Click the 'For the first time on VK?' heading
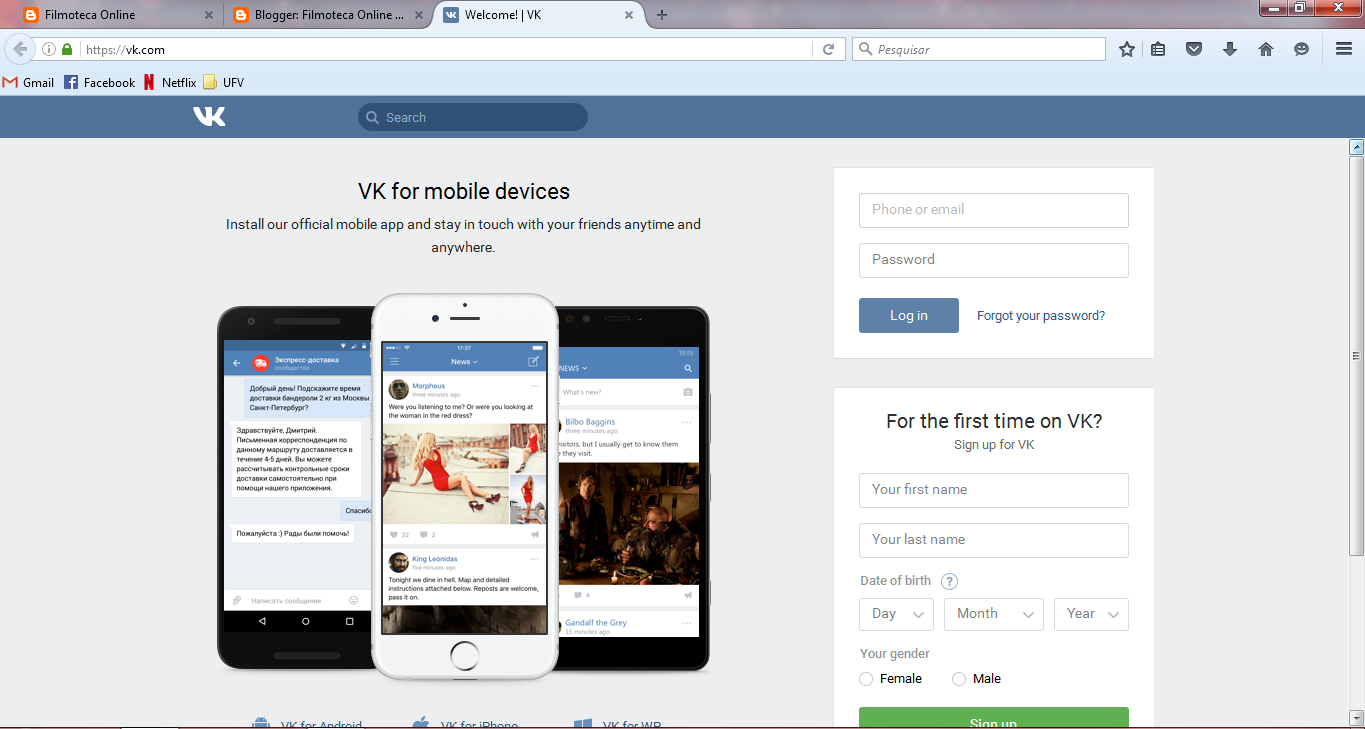1365x729 pixels. click(x=994, y=421)
